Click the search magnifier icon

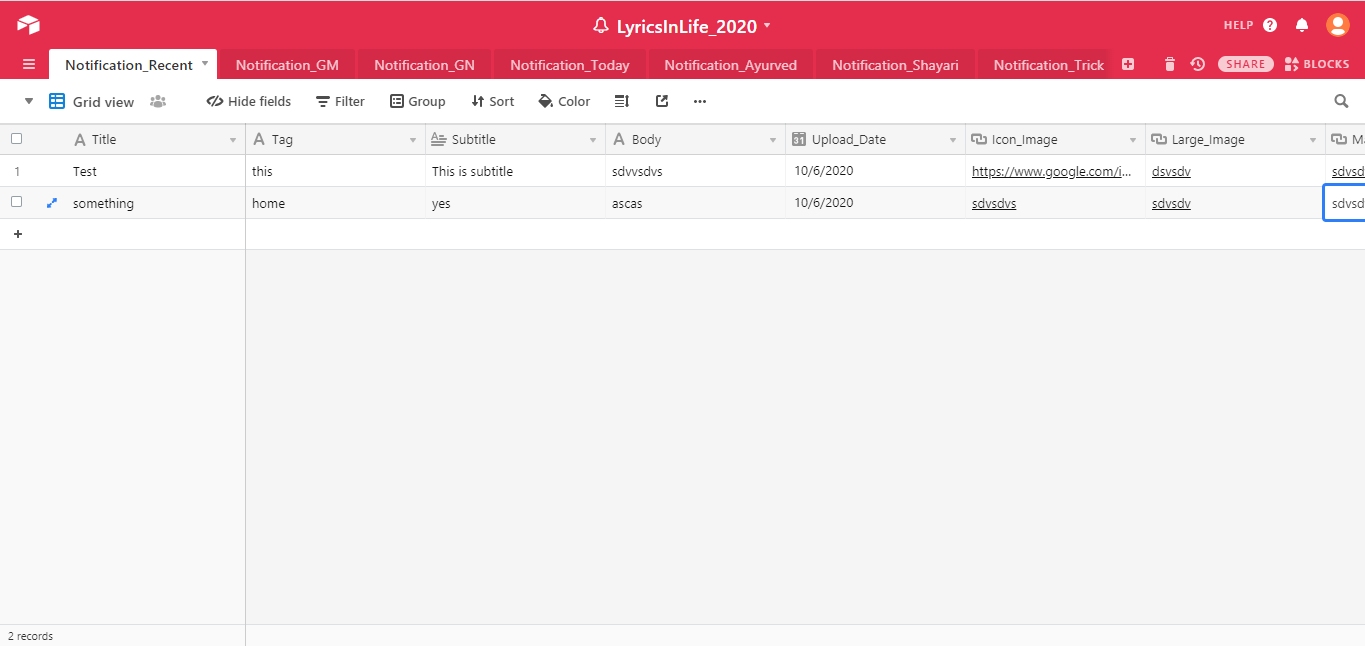pyautogui.click(x=1341, y=101)
